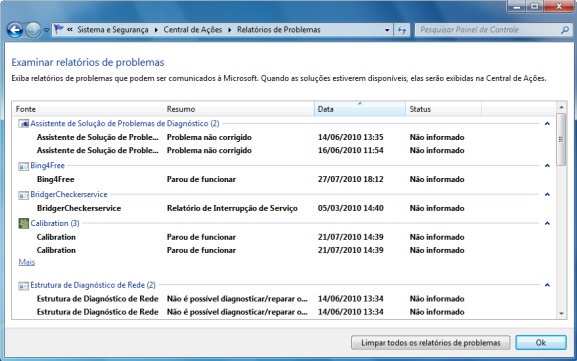Click the Back navigation arrow button
The image size is (577, 361).
point(15,30)
